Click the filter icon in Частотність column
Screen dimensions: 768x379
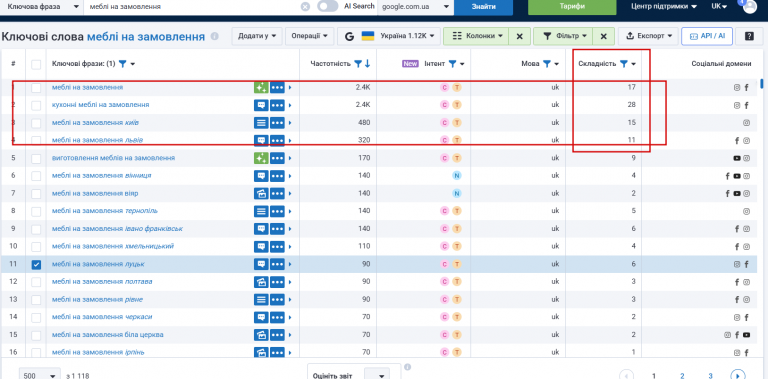pyautogui.click(x=358, y=64)
